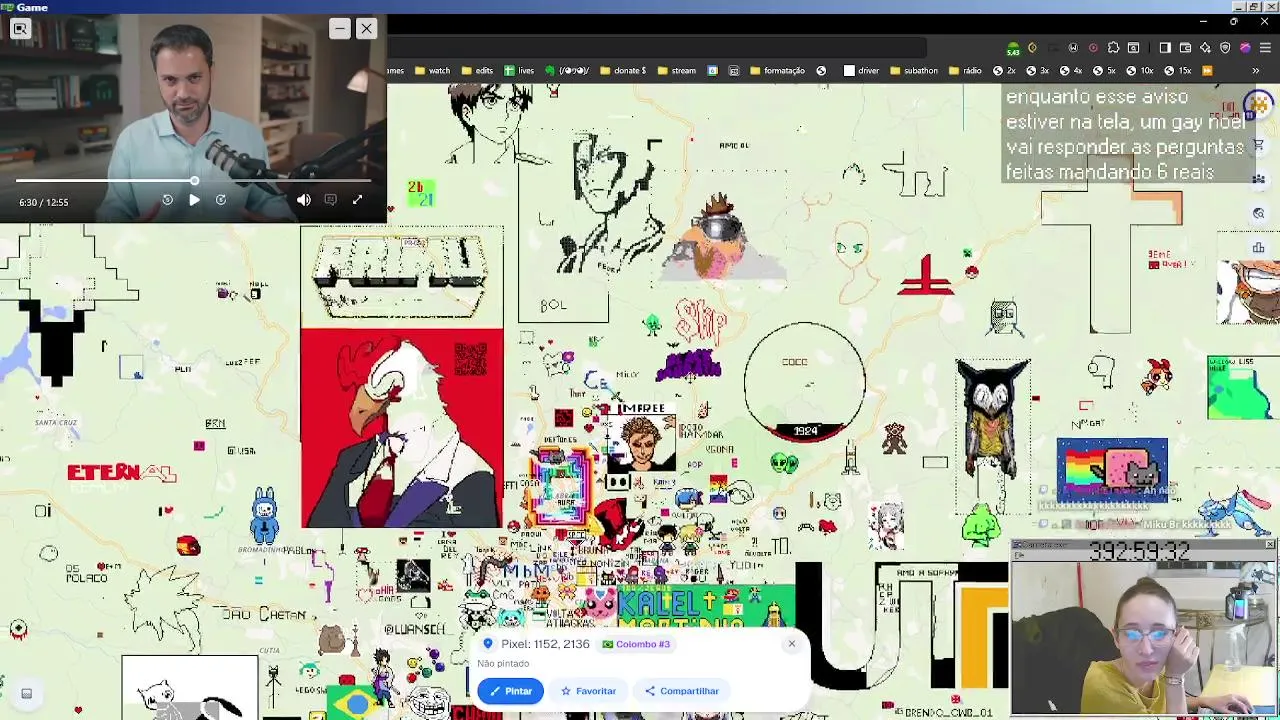1280x720 pixels.
Task: Expand the video player to fullscreen
Action: pos(357,200)
